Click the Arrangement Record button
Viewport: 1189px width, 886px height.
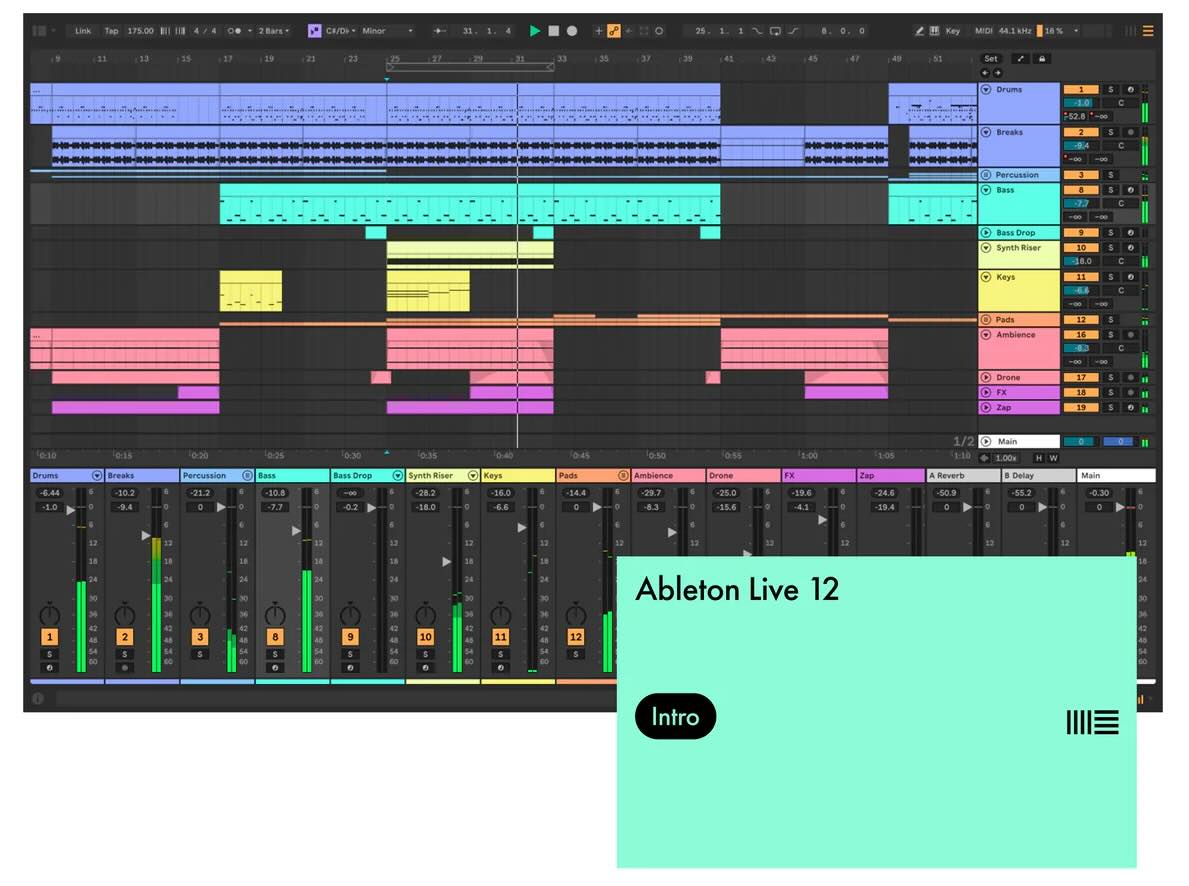[x=572, y=31]
